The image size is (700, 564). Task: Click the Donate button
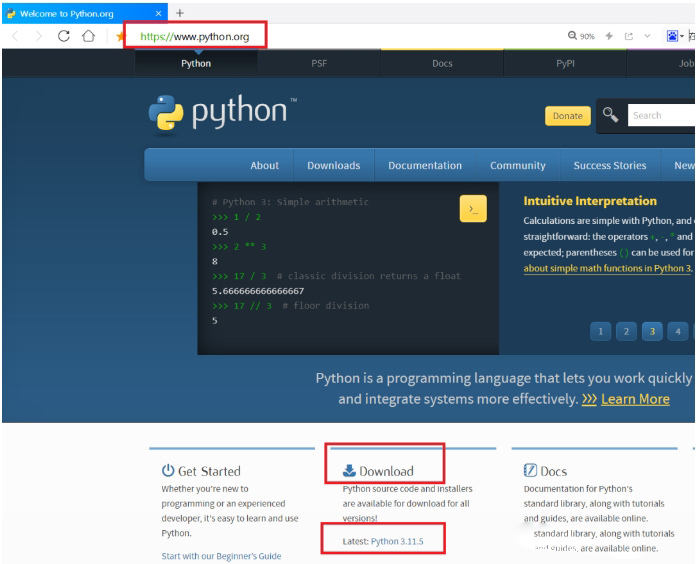pyautogui.click(x=567, y=116)
